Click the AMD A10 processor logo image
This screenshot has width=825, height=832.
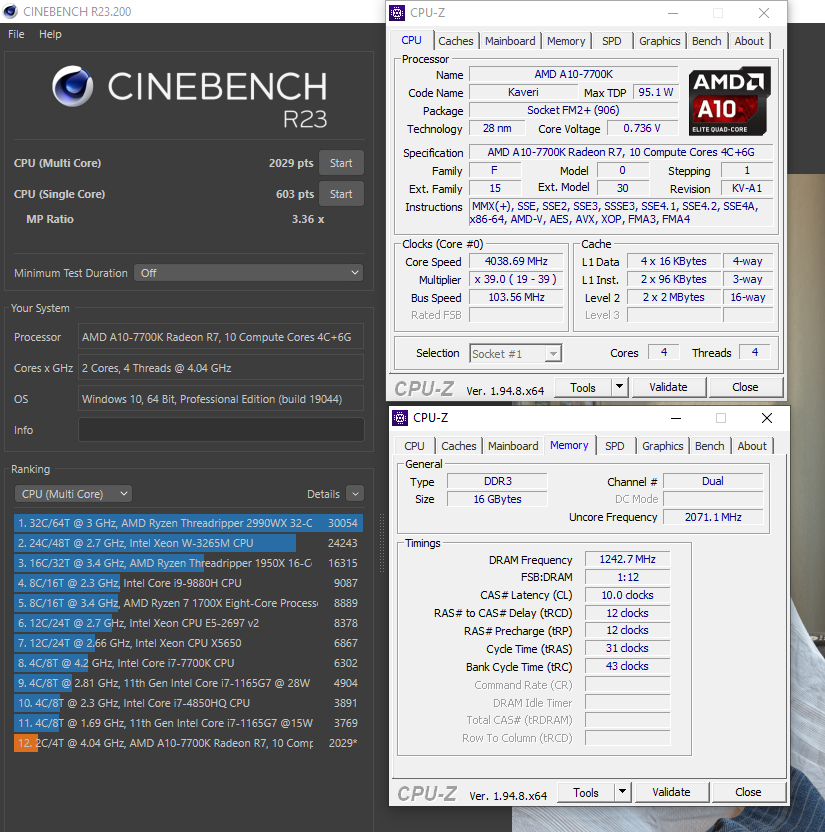tap(730, 101)
